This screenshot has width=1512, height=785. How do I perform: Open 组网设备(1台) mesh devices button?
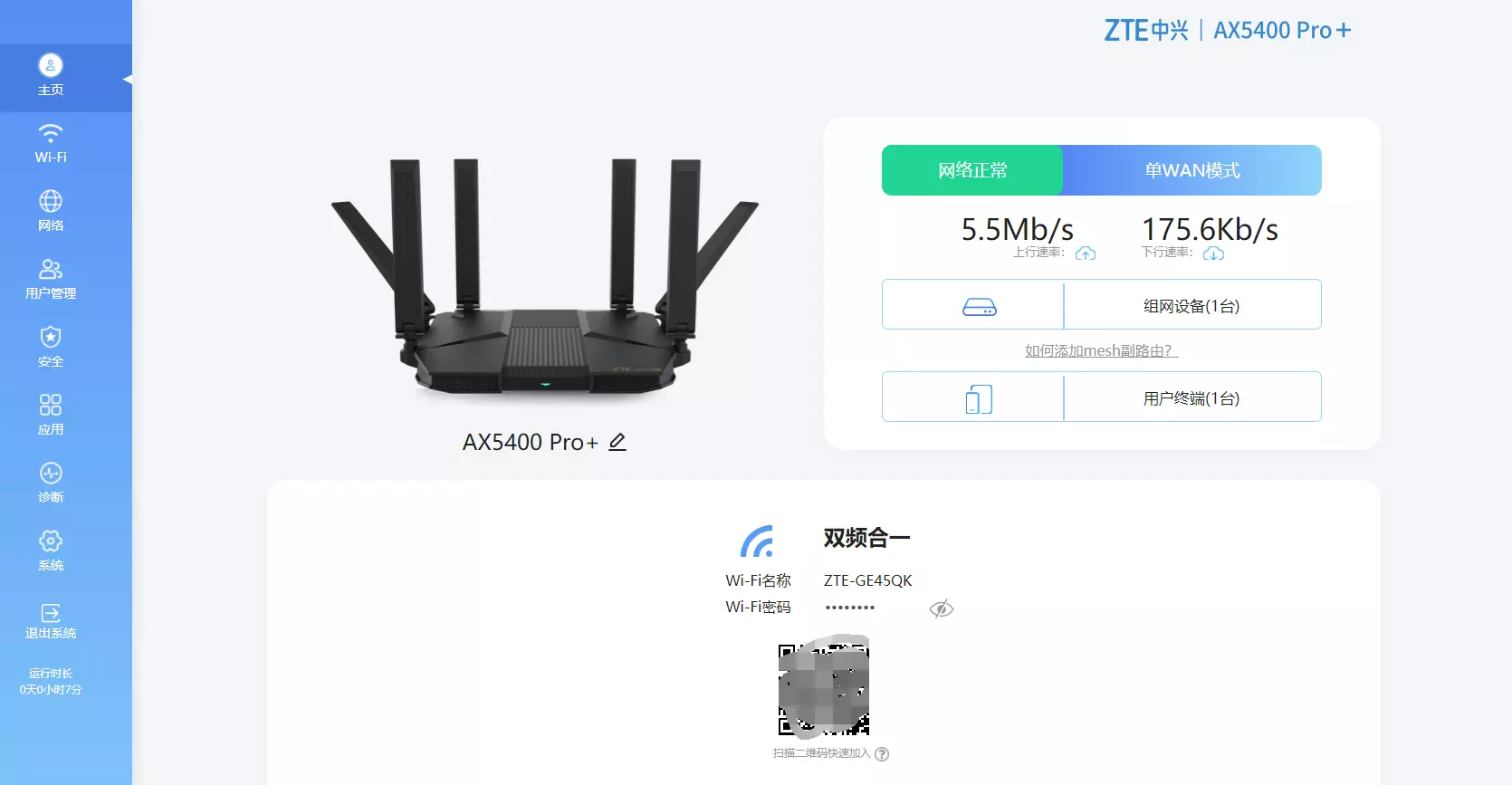[x=1102, y=304]
